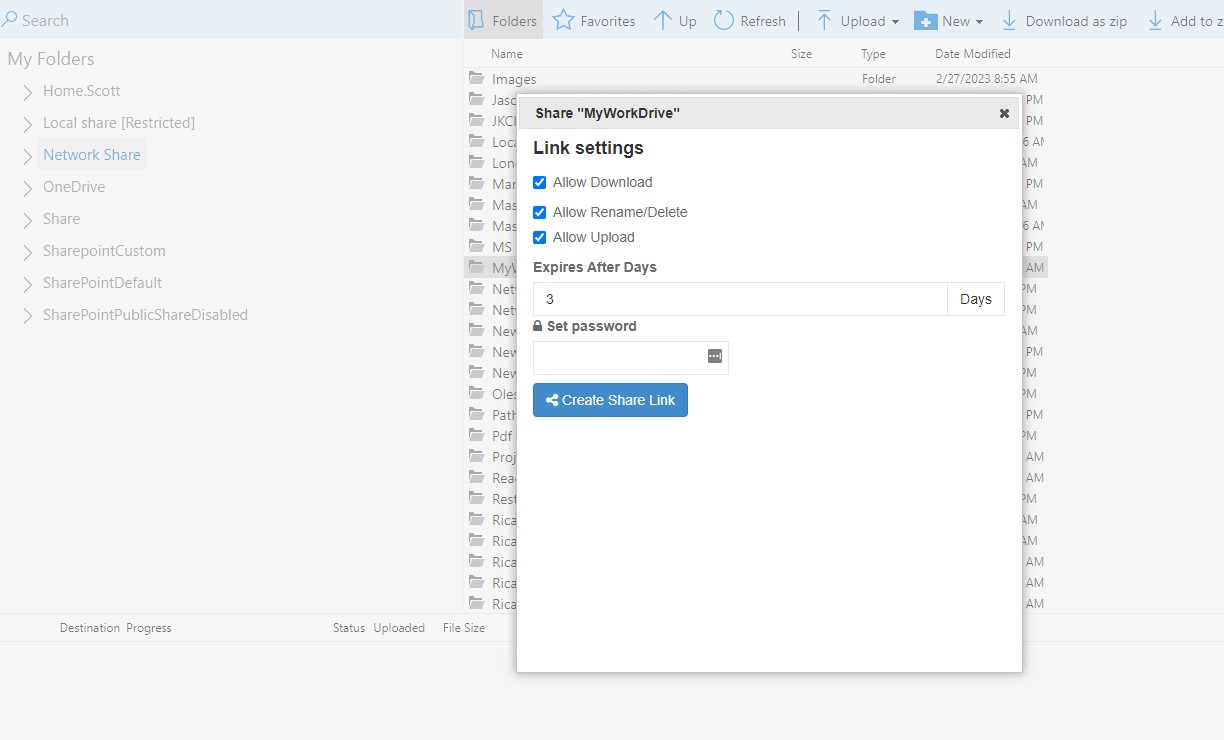Screen dimensions: 1224x740
Task: Select the Network Share folder link
Action: [92, 155]
